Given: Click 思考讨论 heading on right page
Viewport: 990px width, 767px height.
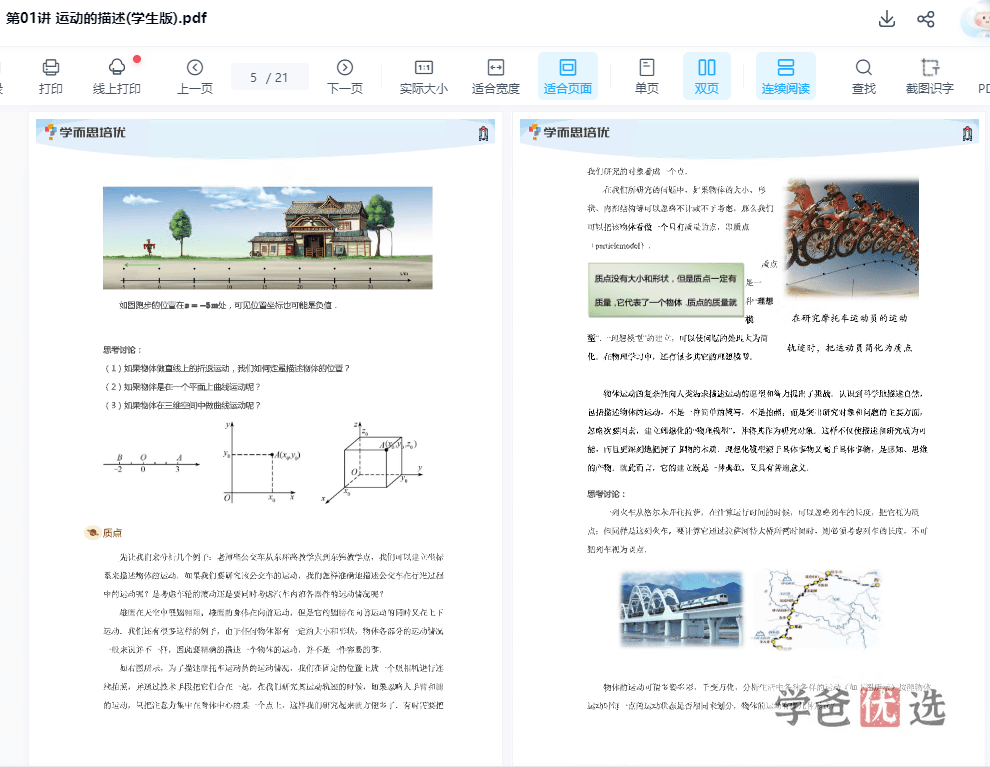Looking at the screenshot, I should 607,494.
